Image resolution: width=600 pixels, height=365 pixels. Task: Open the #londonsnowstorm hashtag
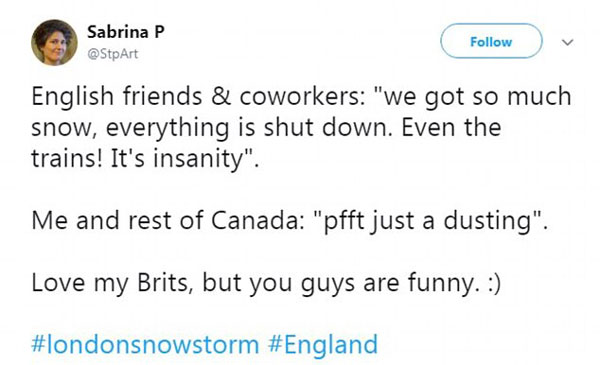(x=145, y=344)
